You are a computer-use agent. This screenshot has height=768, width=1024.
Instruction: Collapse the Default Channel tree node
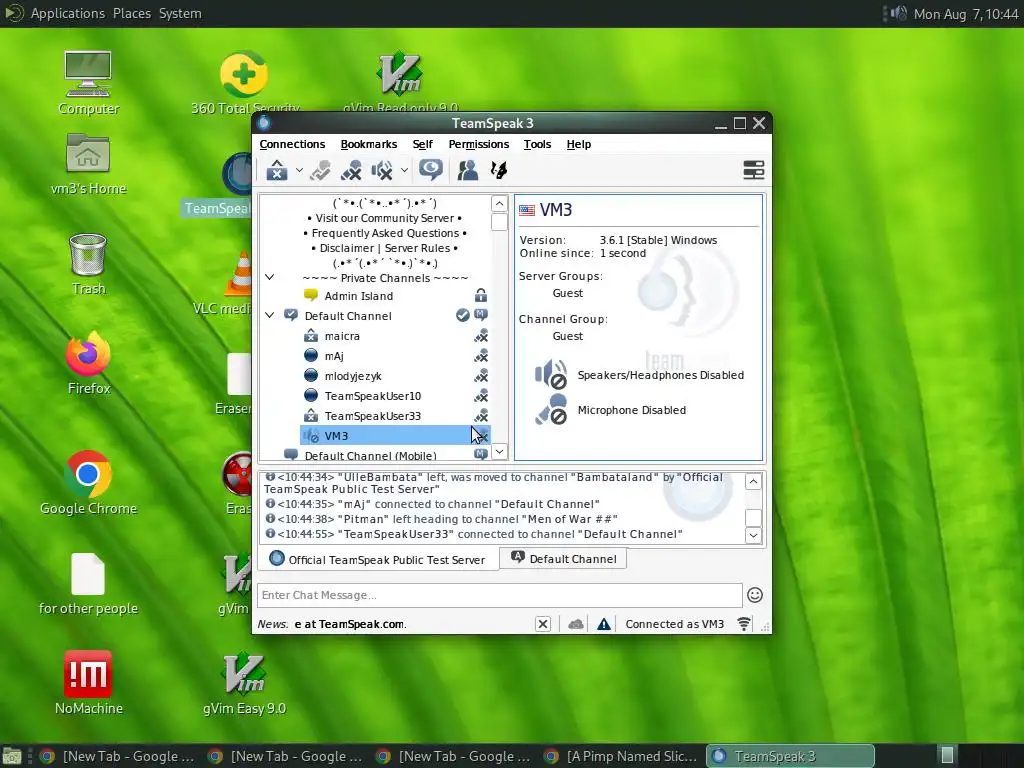[x=269, y=315]
